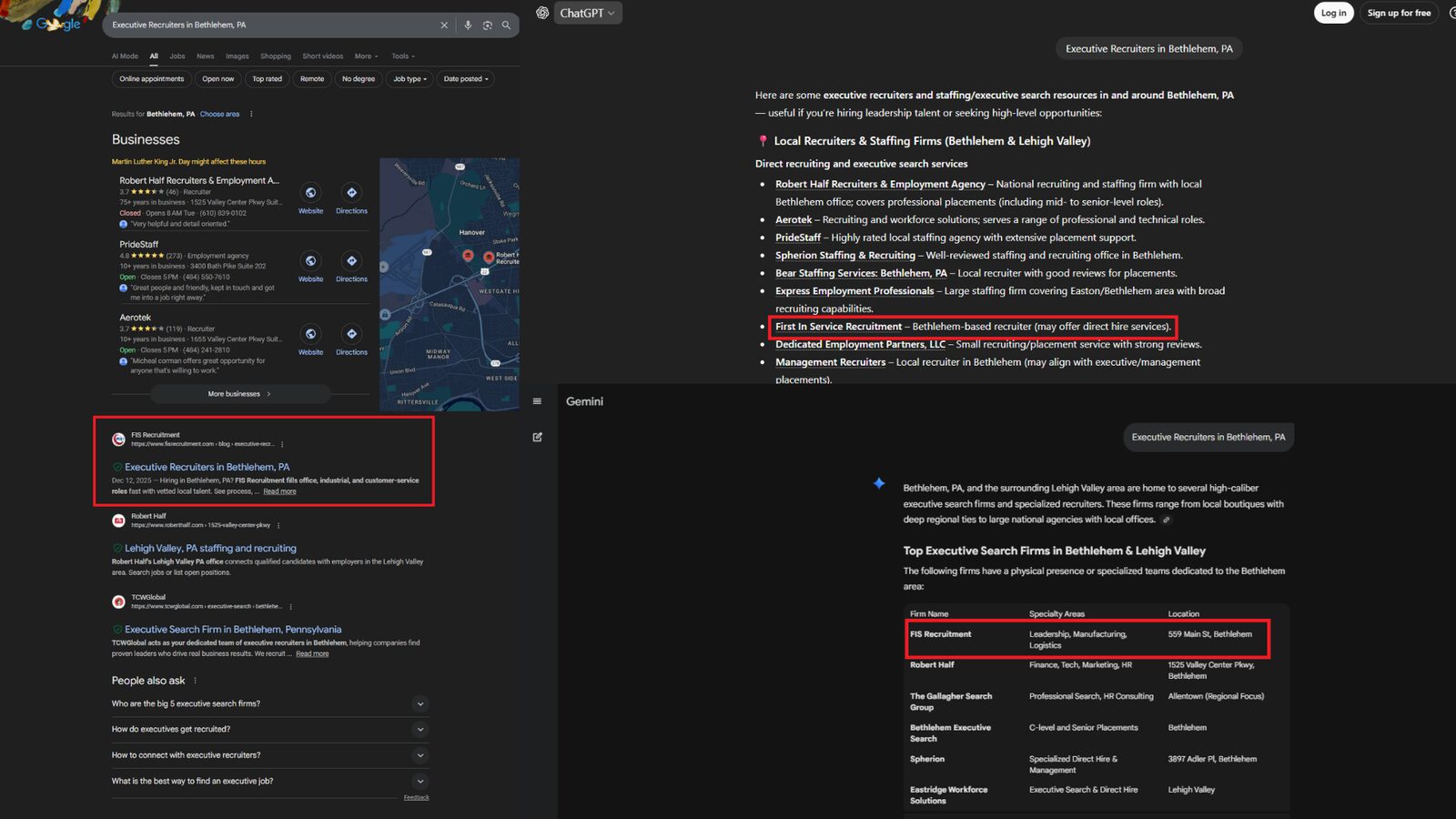Click Sign up for free in ChatGPT
1456x819 pixels.
tap(1399, 13)
